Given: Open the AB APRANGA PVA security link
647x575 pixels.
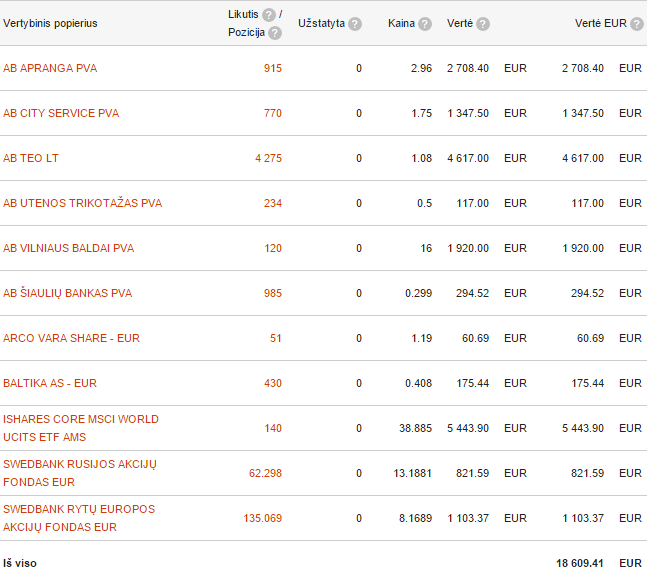Looking at the screenshot, I should point(50,68).
